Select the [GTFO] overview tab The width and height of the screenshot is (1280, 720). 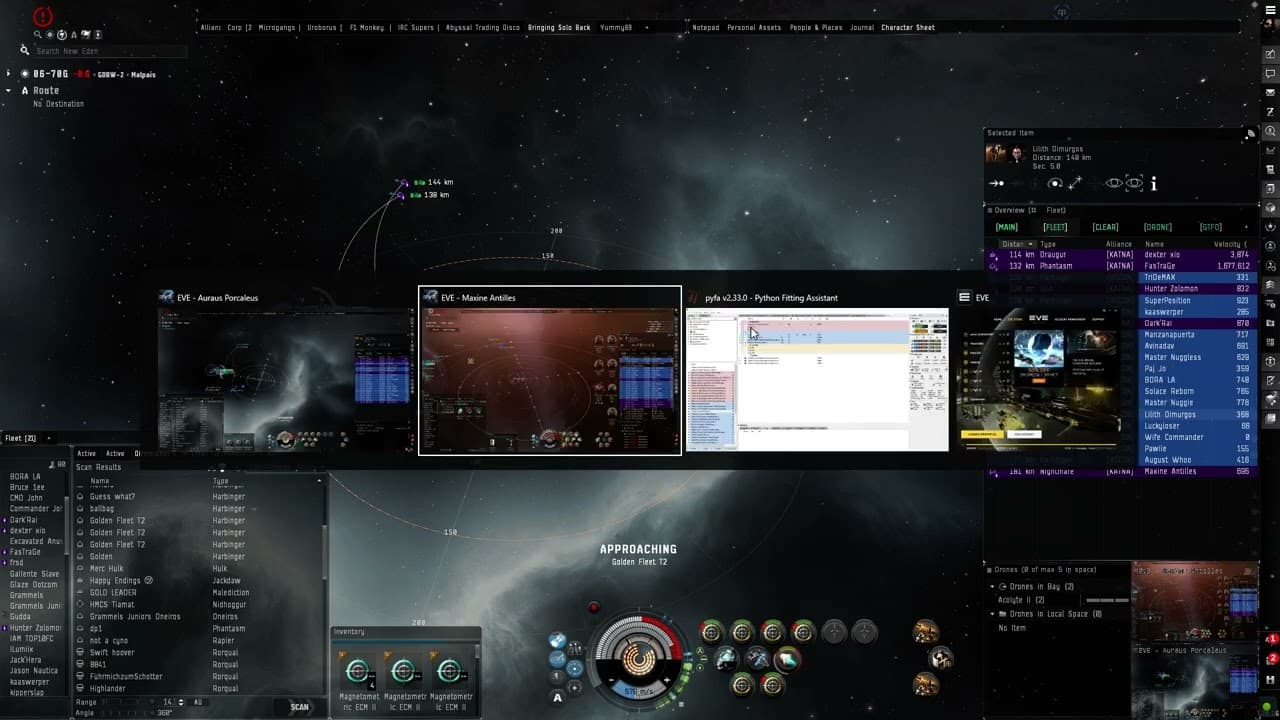(1210, 227)
